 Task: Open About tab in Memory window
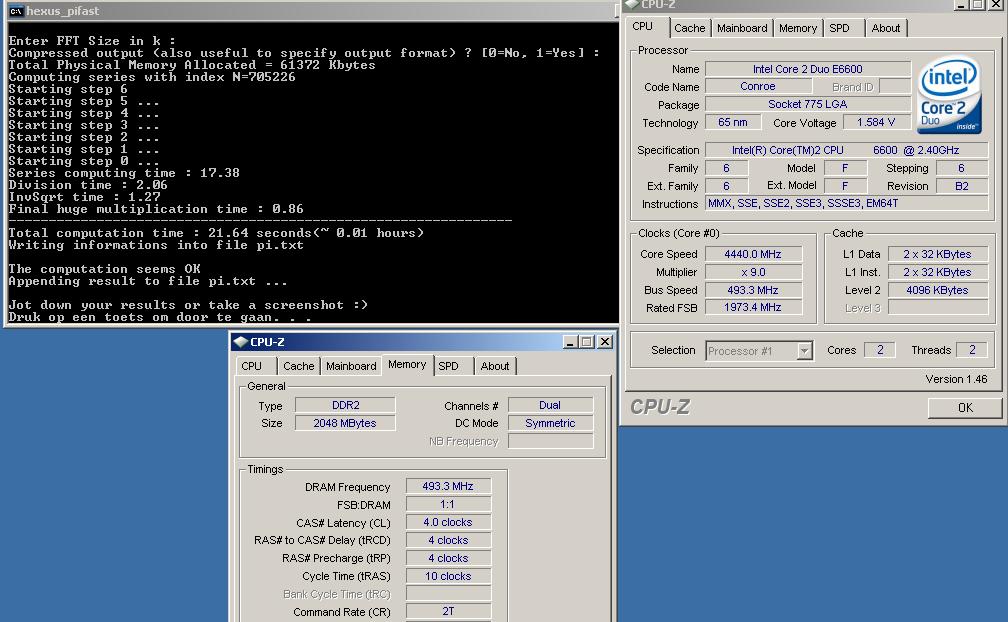[494, 366]
